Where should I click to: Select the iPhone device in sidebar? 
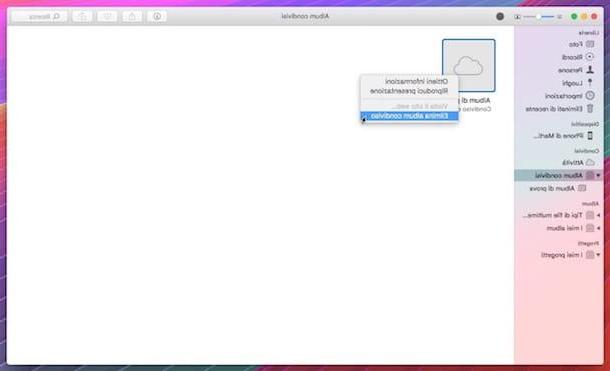pos(563,136)
